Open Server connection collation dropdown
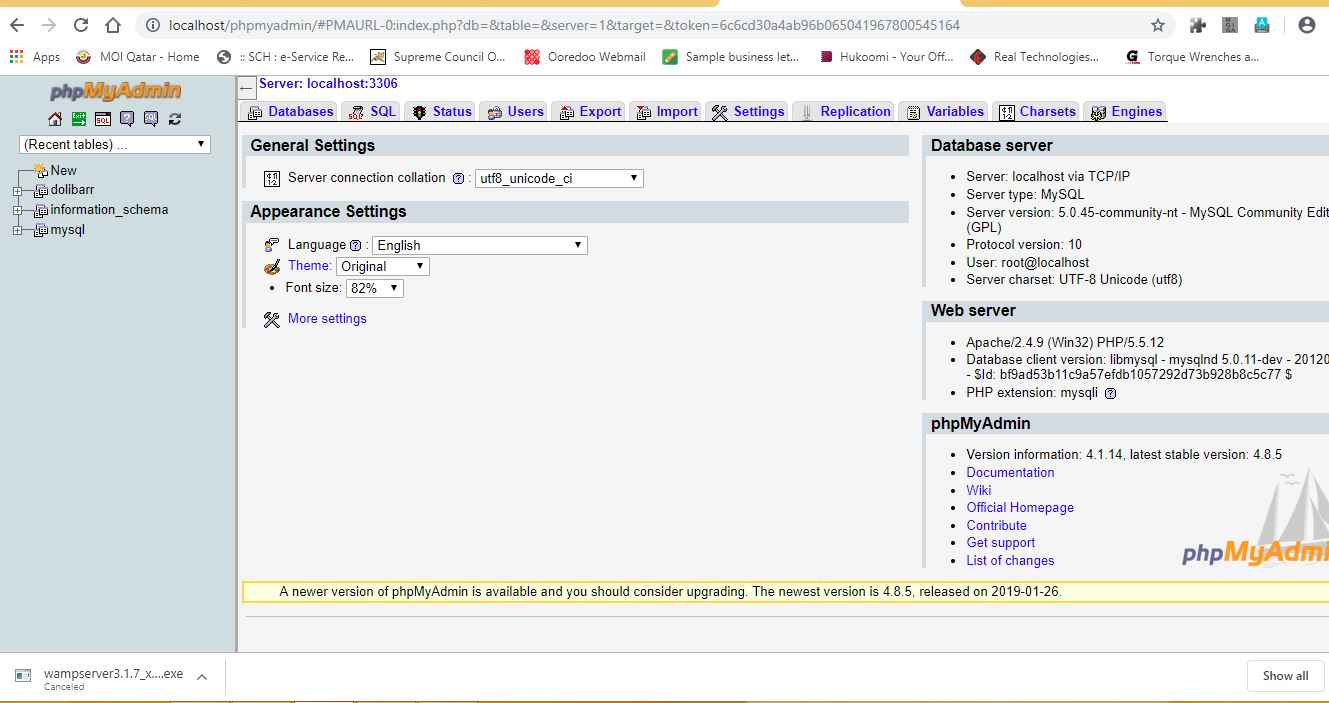This screenshot has width=1329, height=703. coord(559,179)
